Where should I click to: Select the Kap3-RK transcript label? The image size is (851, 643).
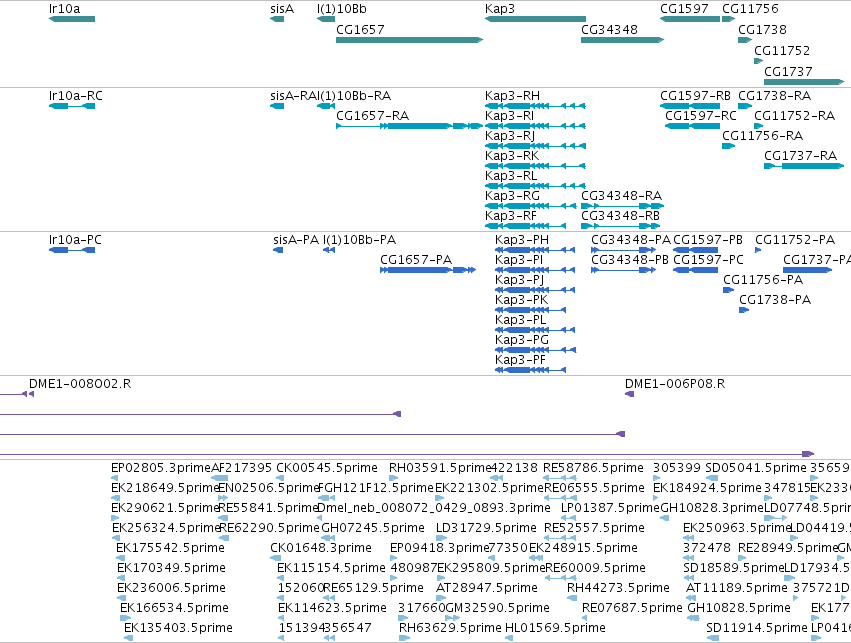512,156
